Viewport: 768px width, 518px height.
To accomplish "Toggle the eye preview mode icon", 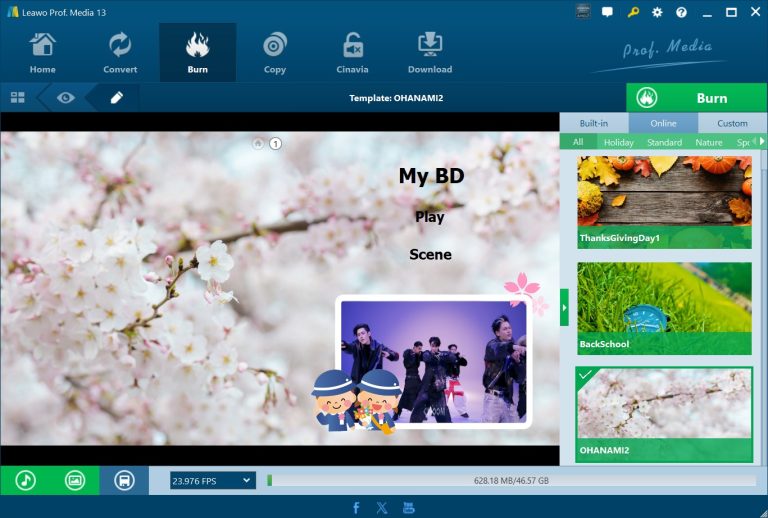I will (x=66, y=98).
